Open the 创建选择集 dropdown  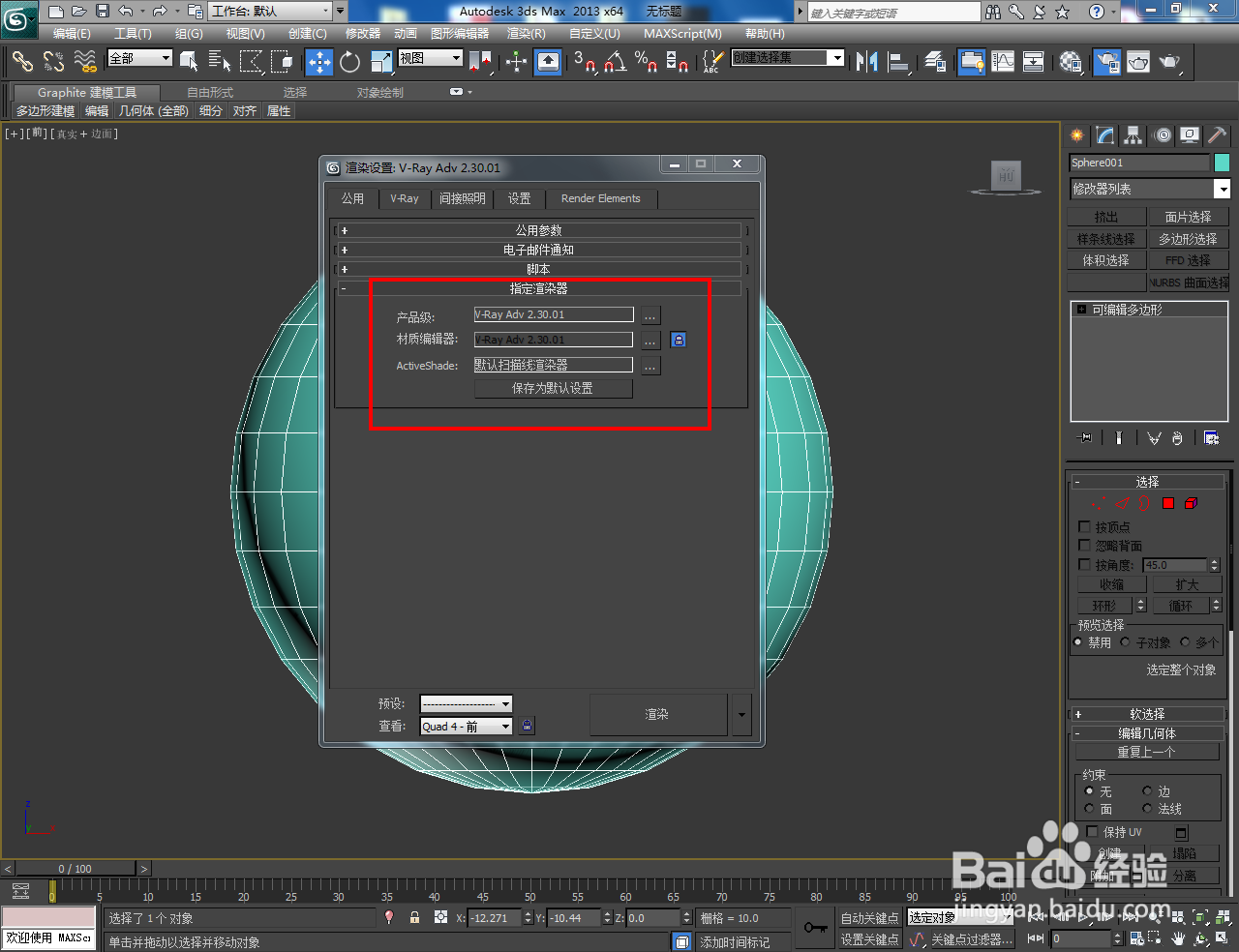(x=787, y=58)
